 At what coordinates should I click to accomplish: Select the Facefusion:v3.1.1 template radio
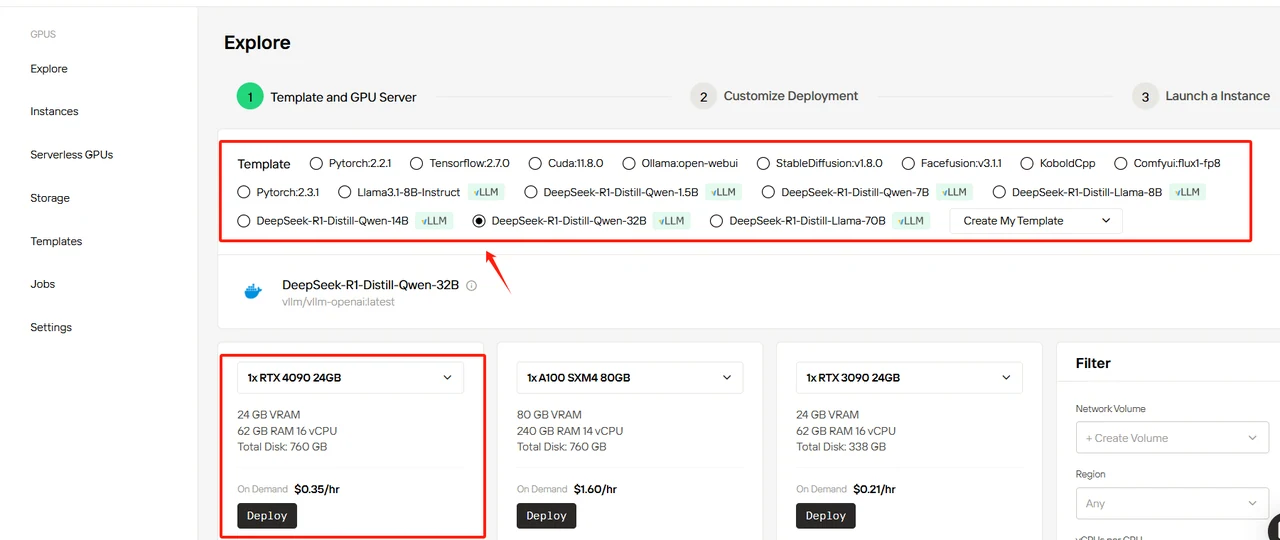(908, 163)
